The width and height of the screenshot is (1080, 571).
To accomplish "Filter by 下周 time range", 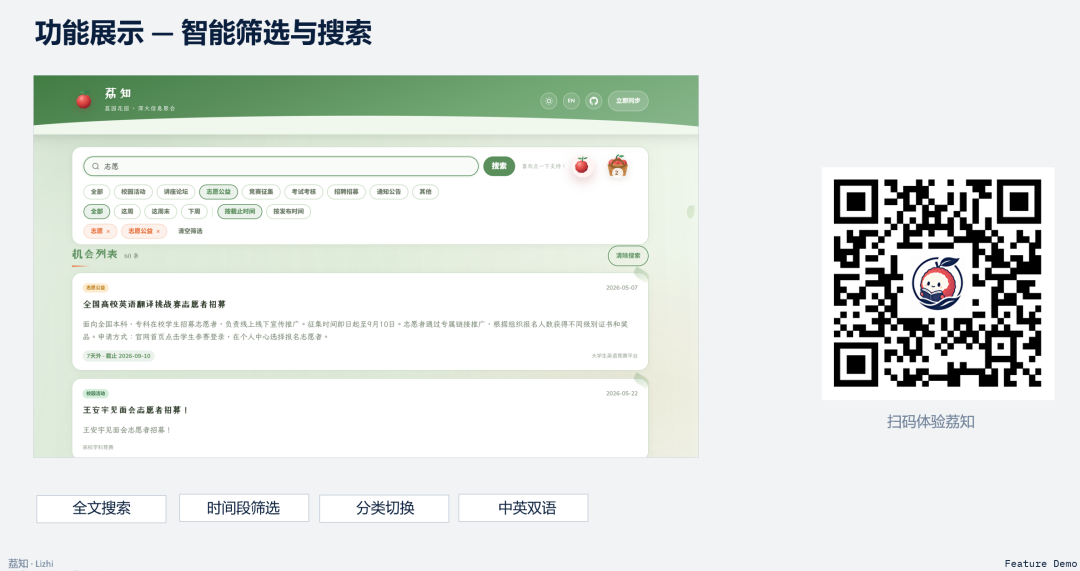I will [194, 211].
